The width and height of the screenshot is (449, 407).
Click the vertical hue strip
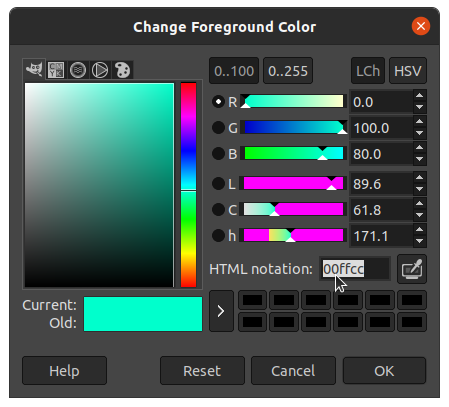188,185
